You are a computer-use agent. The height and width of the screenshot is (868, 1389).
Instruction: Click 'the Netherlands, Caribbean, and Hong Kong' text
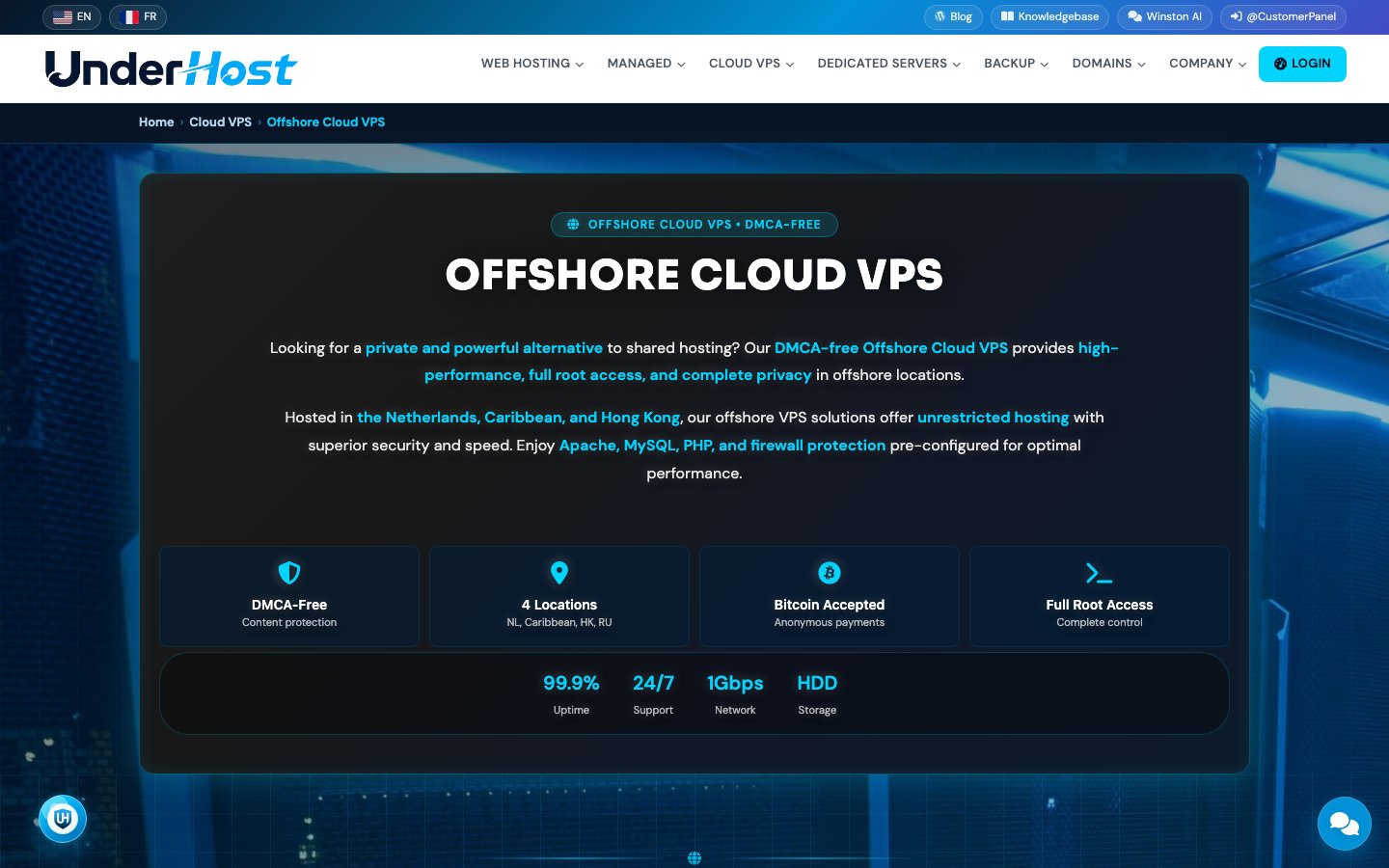[519, 418]
